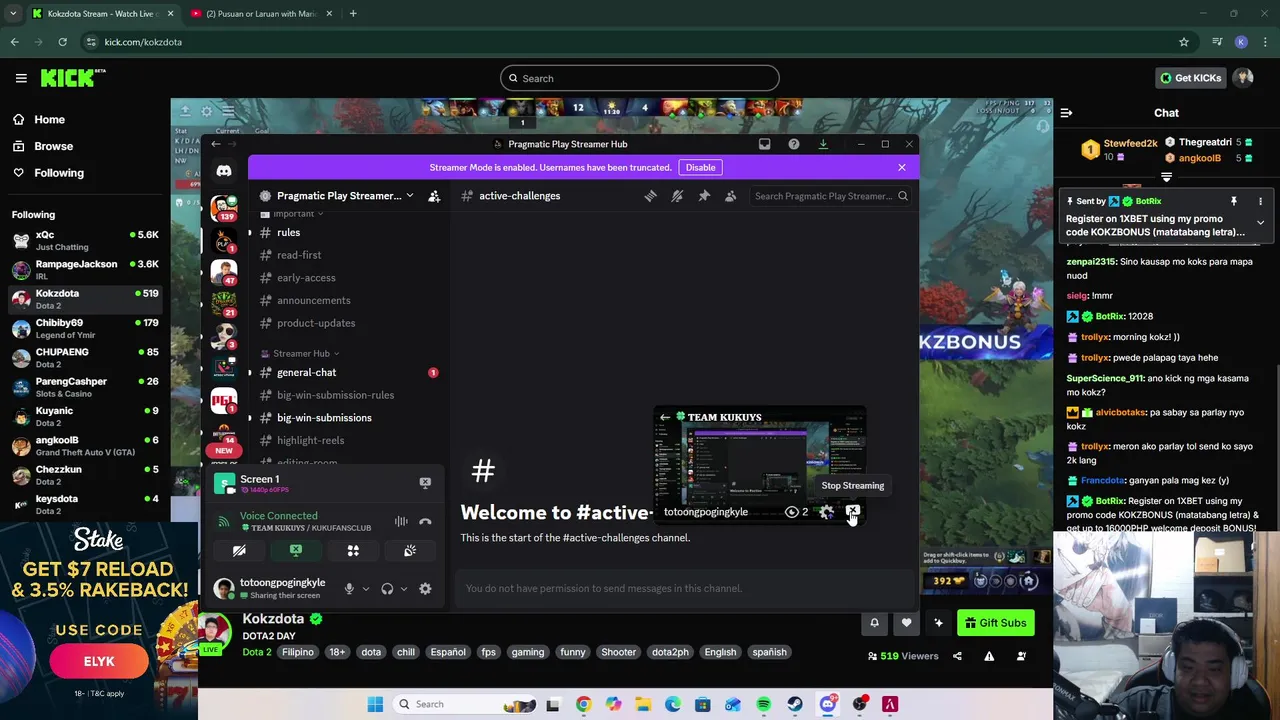The image size is (1280, 720).
Task: Open microphone input options arrow
Action: click(x=365, y=589)
